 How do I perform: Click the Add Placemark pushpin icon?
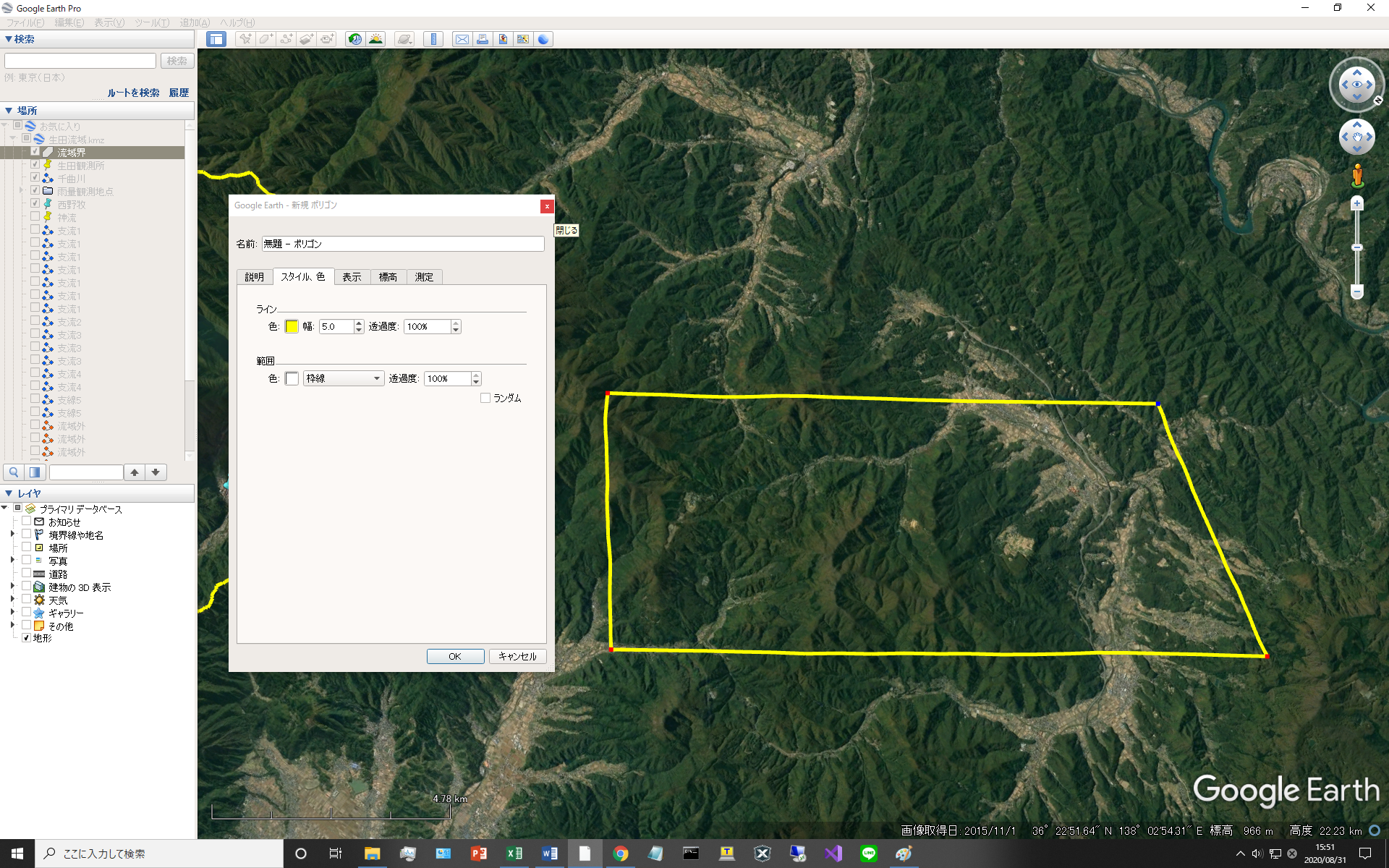point(246,39)
